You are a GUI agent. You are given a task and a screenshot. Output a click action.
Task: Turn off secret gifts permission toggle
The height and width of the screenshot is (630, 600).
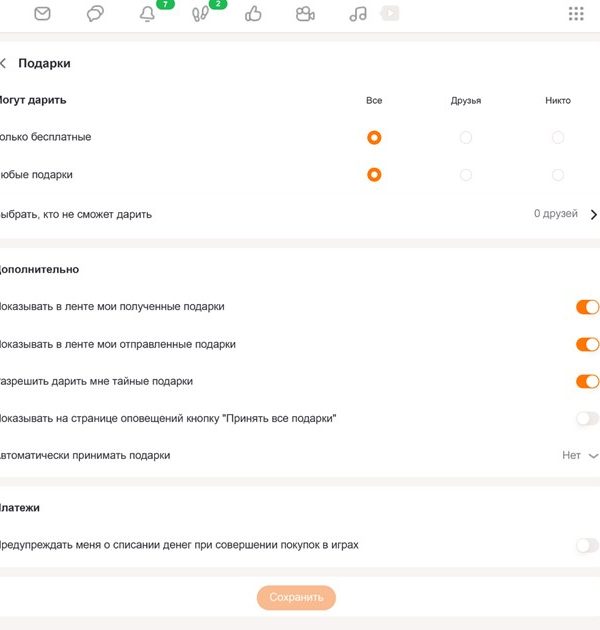click(587, 381)
